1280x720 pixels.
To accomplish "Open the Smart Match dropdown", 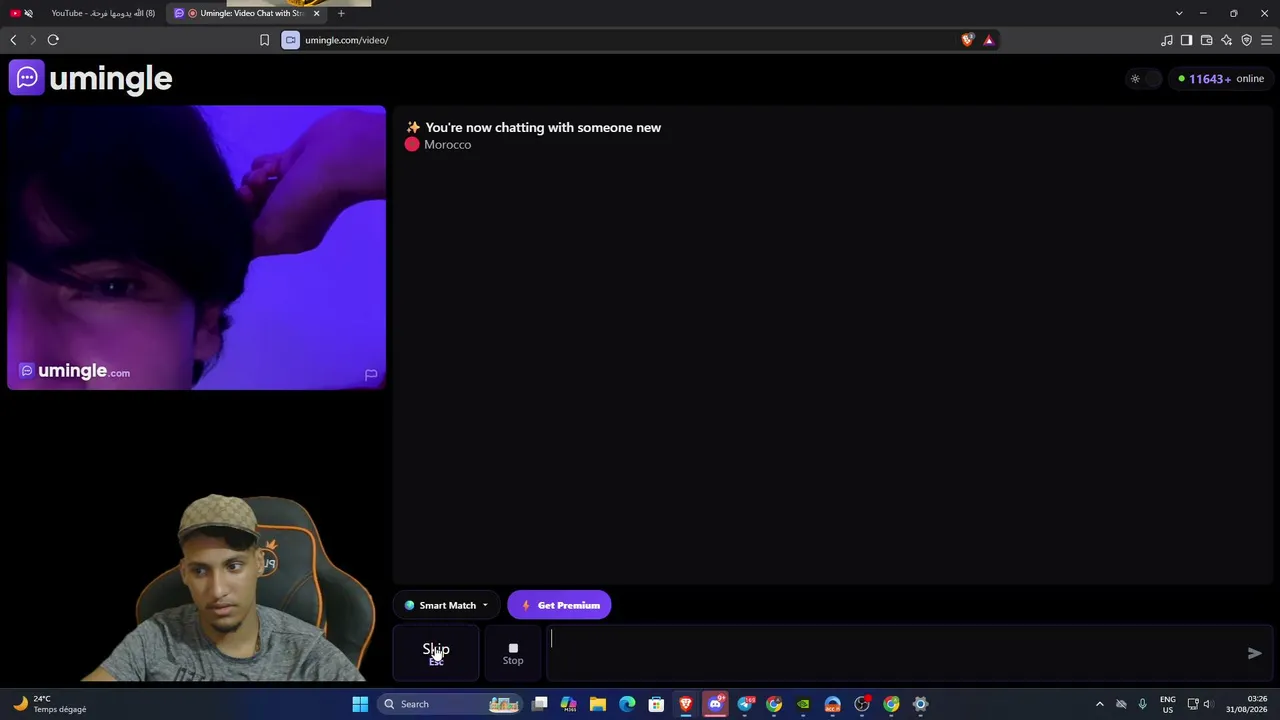I will [446, 605].
